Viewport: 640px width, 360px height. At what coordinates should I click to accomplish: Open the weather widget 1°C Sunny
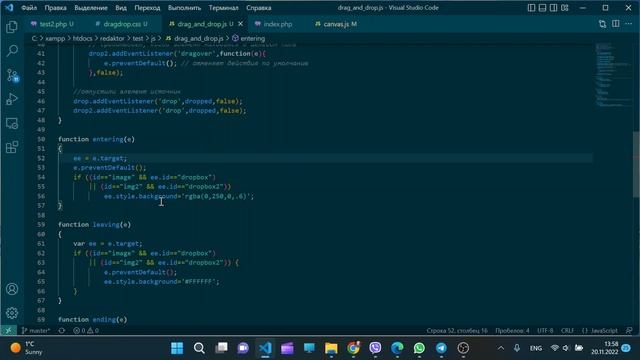pyautogui.click(x=27, y=348)
